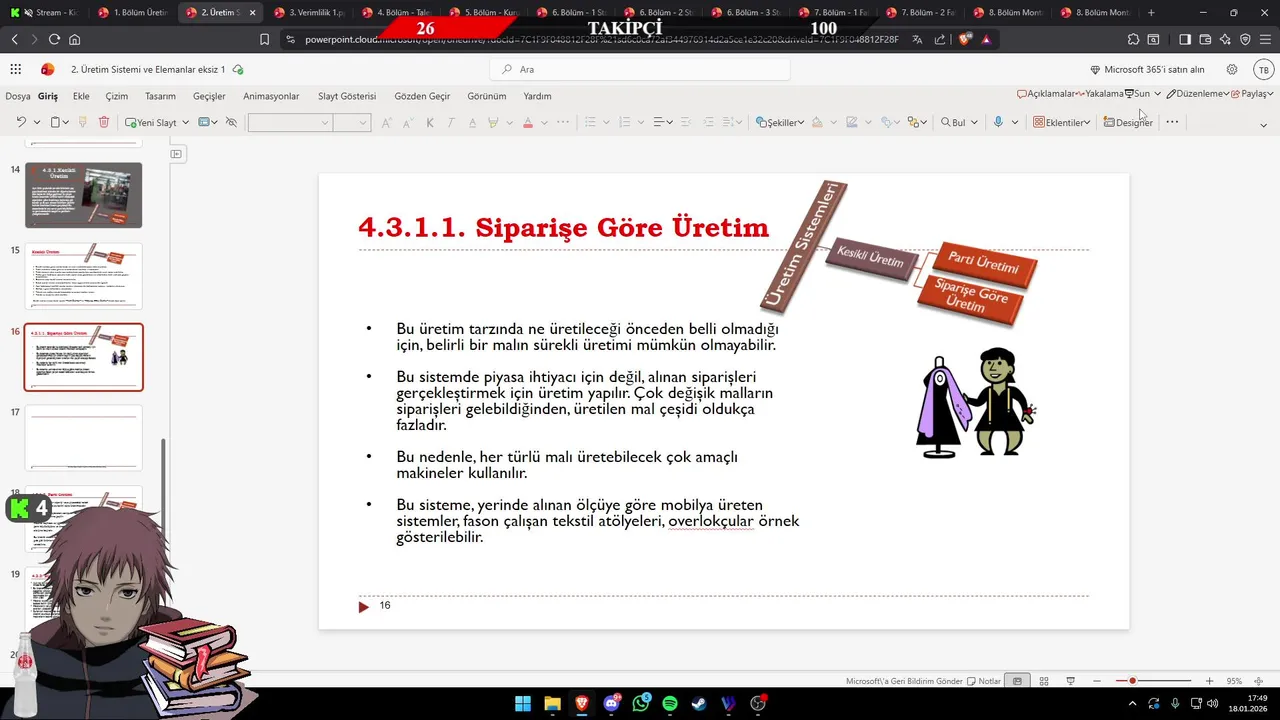Click the Arrange objects icon
Image resolution: width=1280 pixels, height=720 pixels.
point(912,122)
